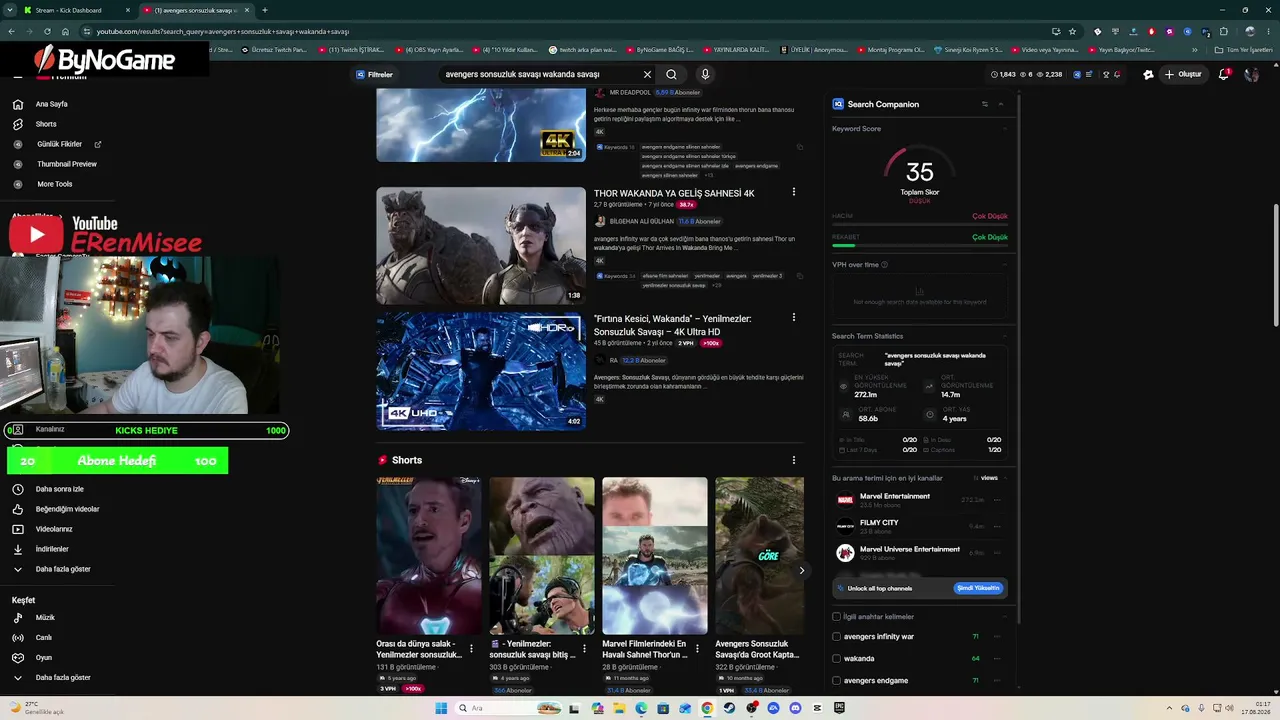
Task: Open Daha sonra izle watch later
Action: (60, 489)
